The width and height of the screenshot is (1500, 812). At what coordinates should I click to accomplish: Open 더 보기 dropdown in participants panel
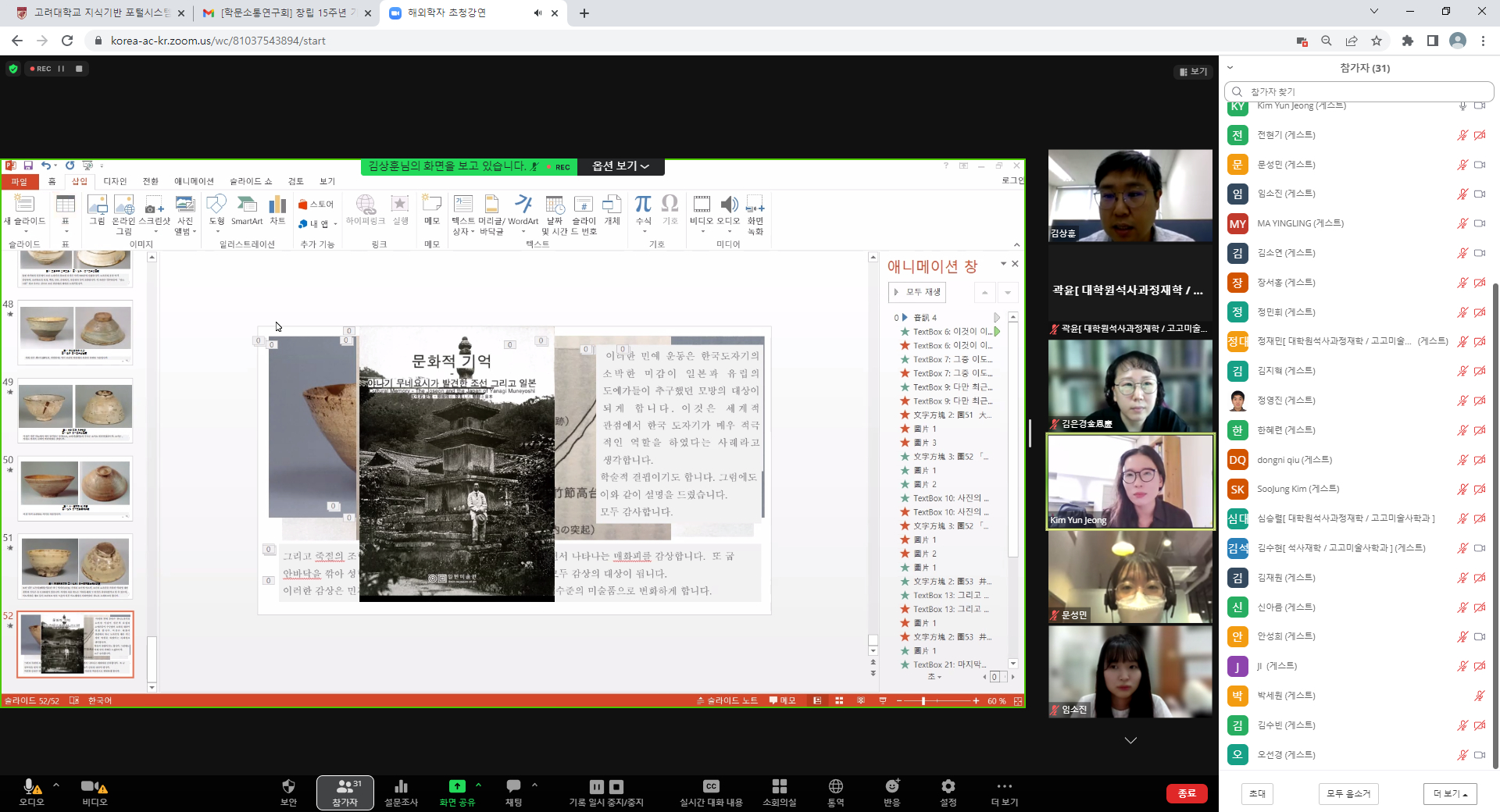1449,793
